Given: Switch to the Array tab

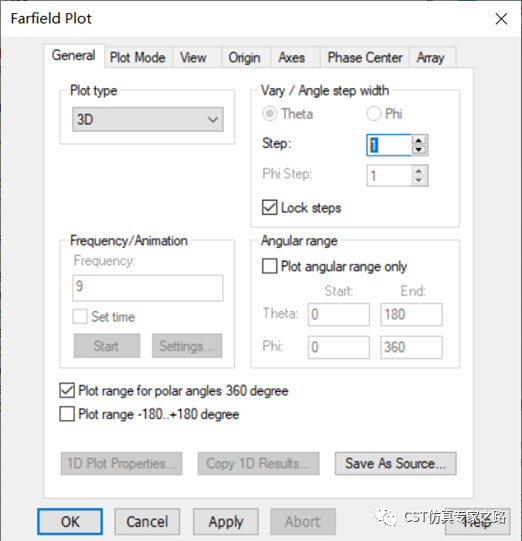Looking at the screenshot, I should click(x=430, y=58).
